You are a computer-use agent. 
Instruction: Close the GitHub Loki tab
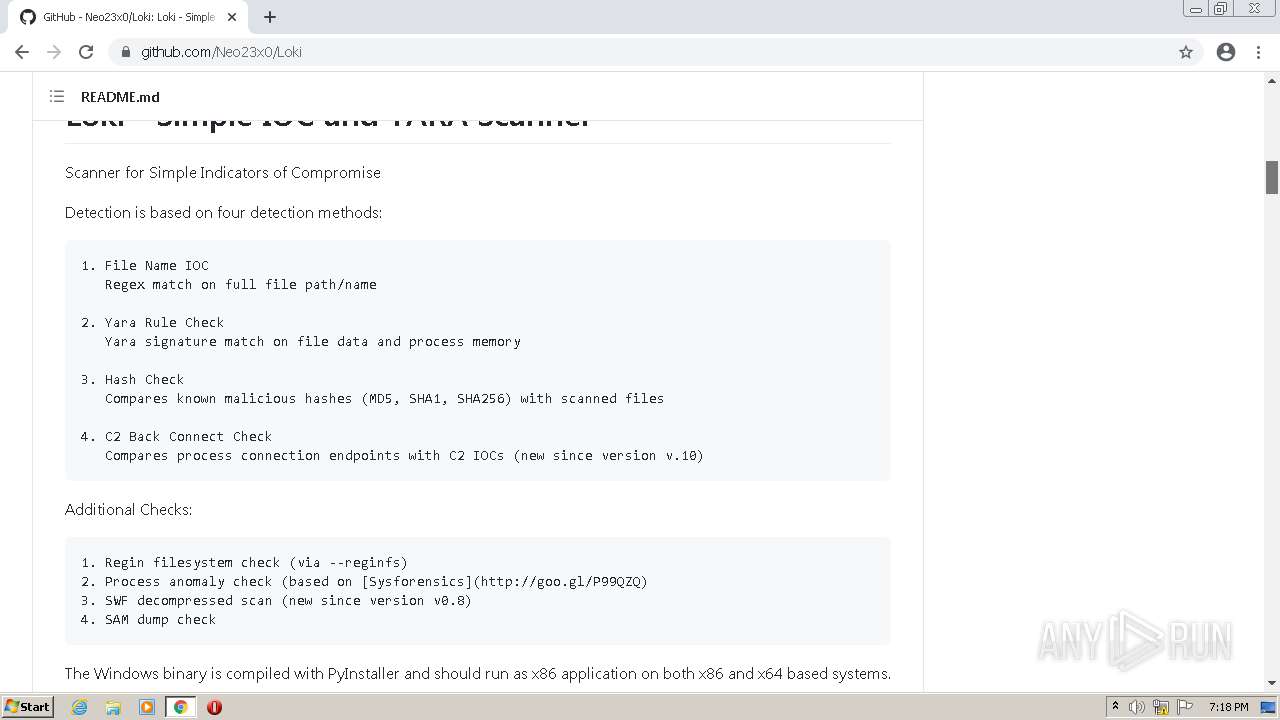[x=232, y=17]
